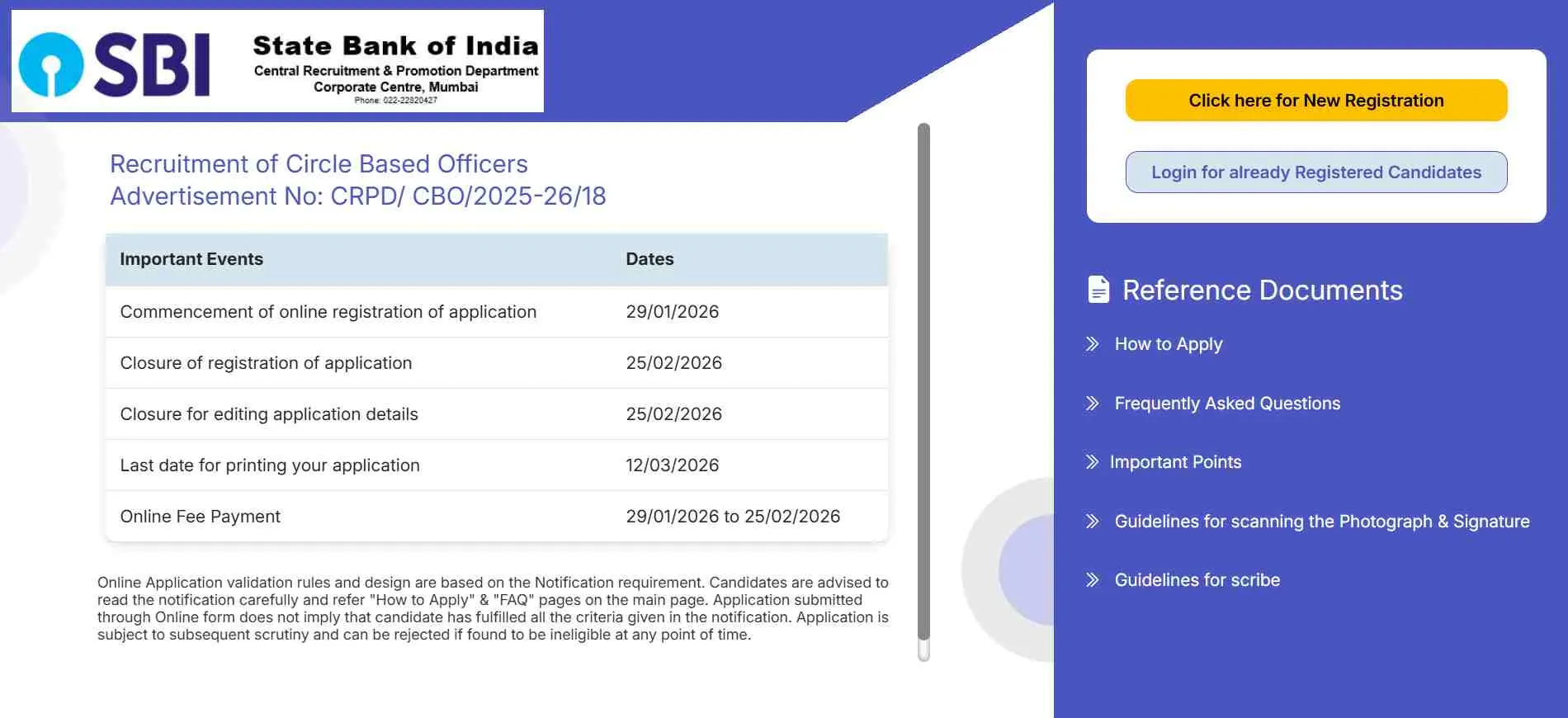Click the Reference Documents file icon
The height and width of the screenshot is (718, 1568).
pos(1098,290)
